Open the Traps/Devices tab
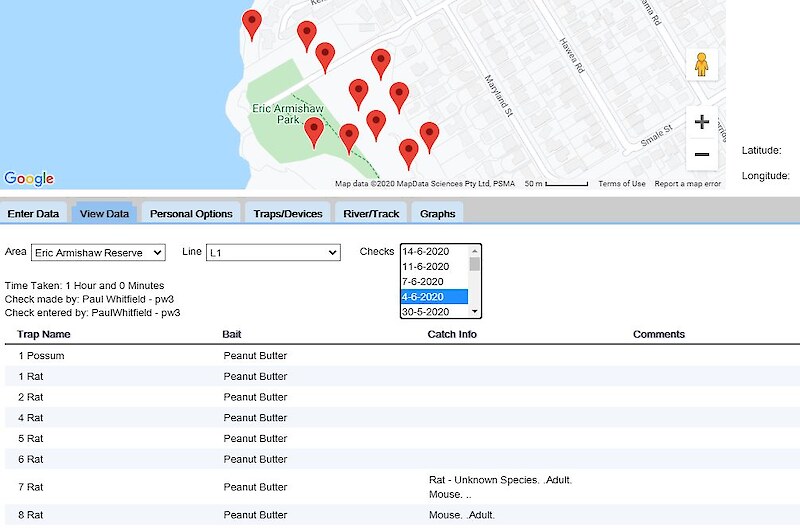800x528 pixels. coord(288,214)
